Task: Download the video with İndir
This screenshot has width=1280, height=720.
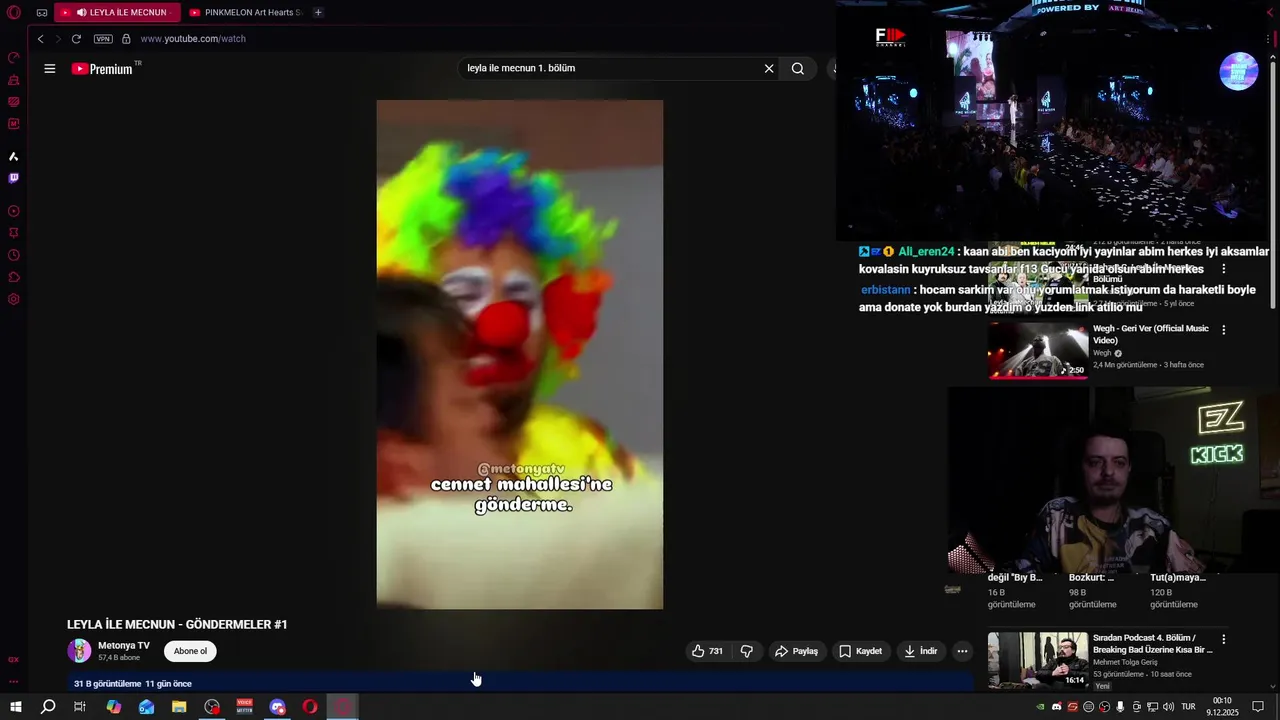Action: [x=920, y=651]
